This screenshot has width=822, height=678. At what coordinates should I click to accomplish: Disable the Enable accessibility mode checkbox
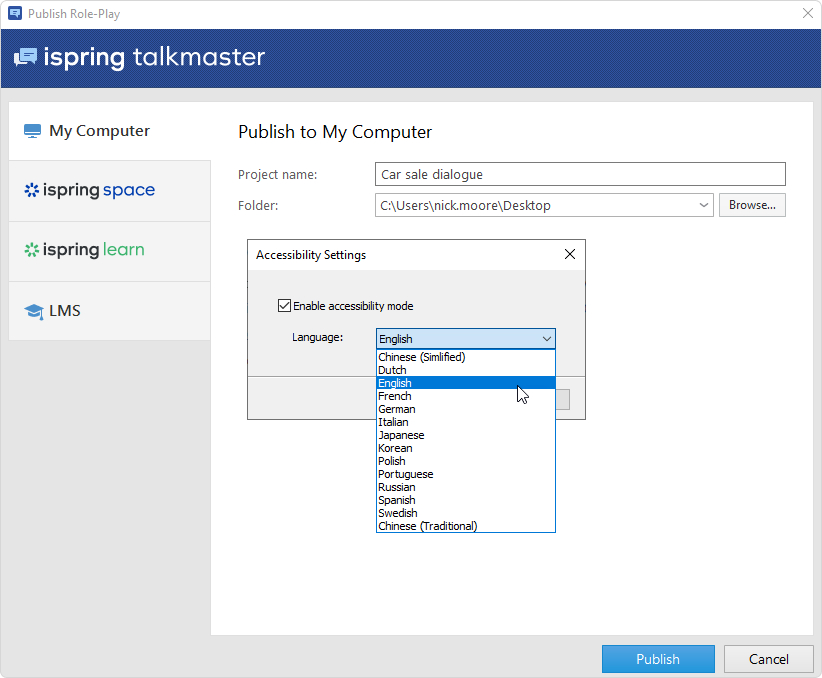pyautogui.click(x=284, y=306)
